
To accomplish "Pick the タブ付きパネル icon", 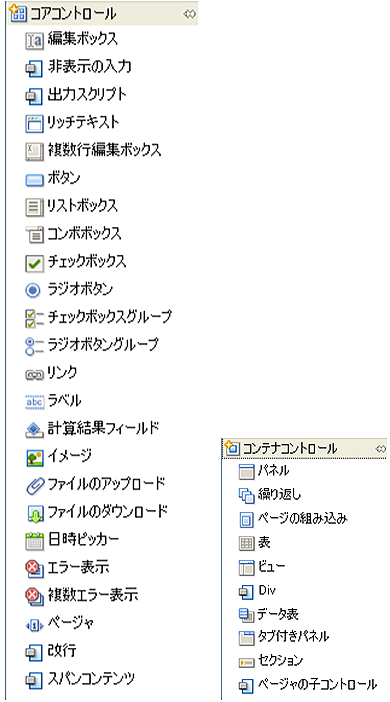I will pyautogui.click(x=246, y=637).
